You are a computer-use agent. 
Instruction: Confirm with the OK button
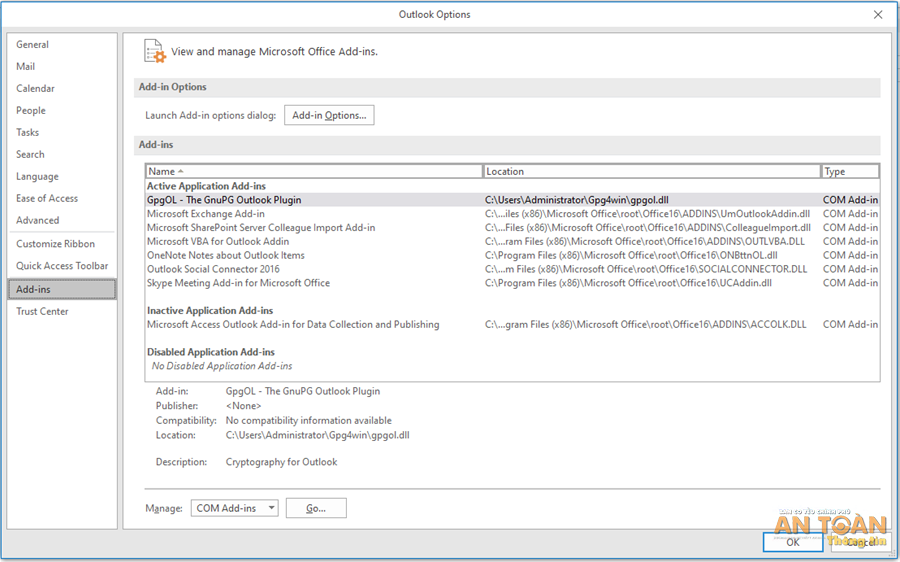tap(792, 542)
